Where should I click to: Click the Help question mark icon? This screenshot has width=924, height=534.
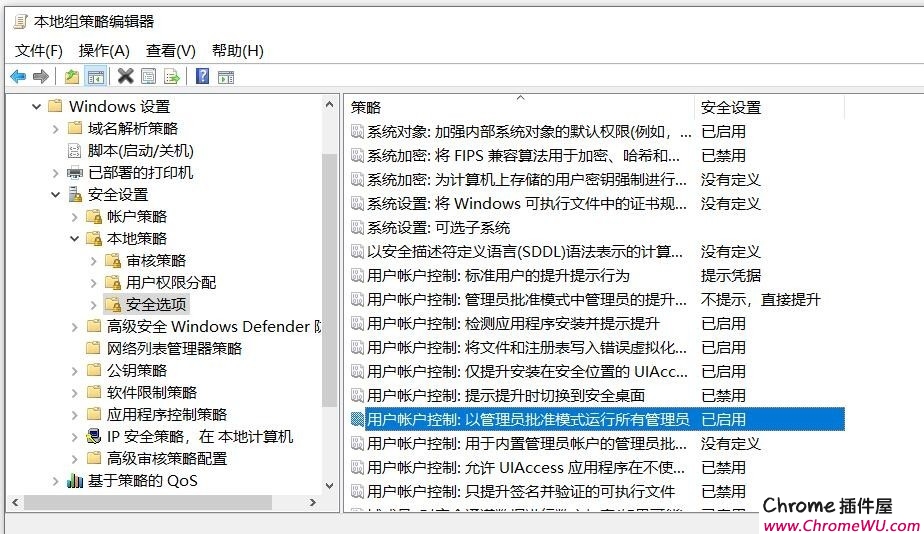(202, 76)
